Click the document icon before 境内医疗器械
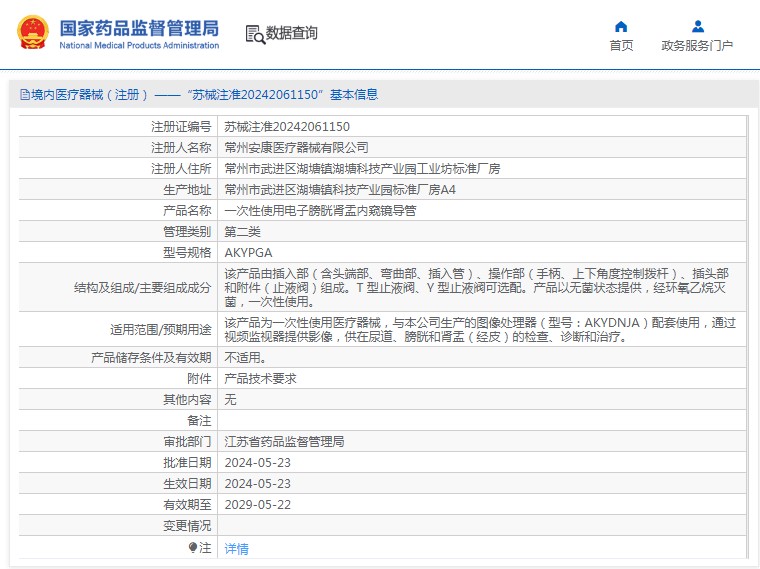The image size is (760, 569). coord(25,95)
